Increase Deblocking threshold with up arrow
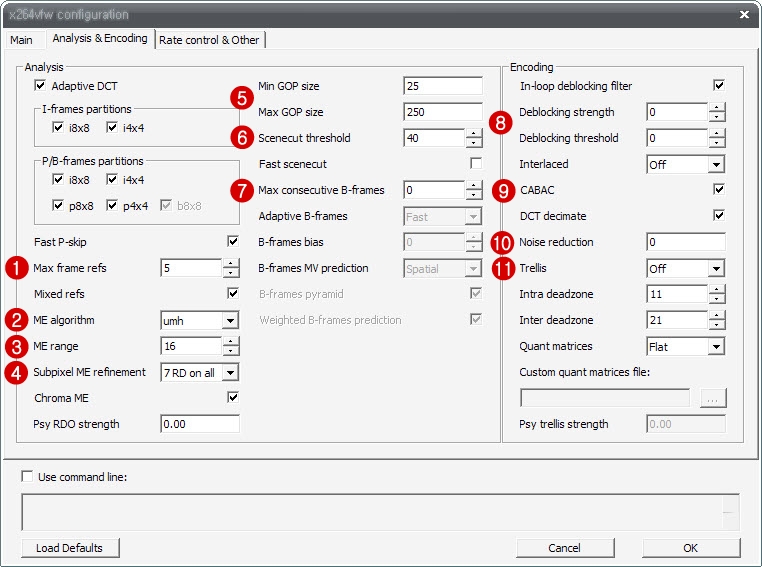 pos(717,134)
